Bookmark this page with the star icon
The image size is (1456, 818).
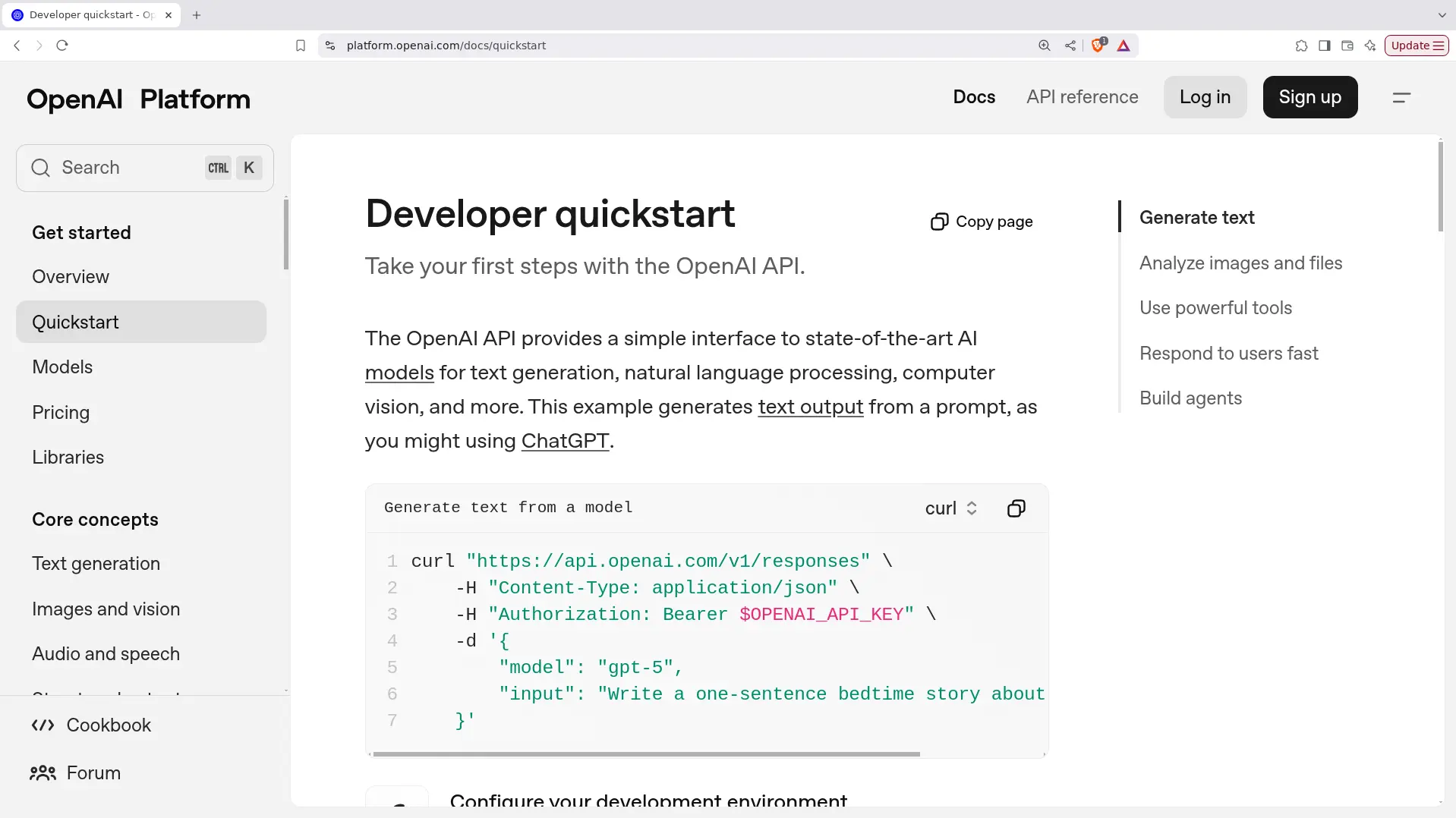point(301,46)
